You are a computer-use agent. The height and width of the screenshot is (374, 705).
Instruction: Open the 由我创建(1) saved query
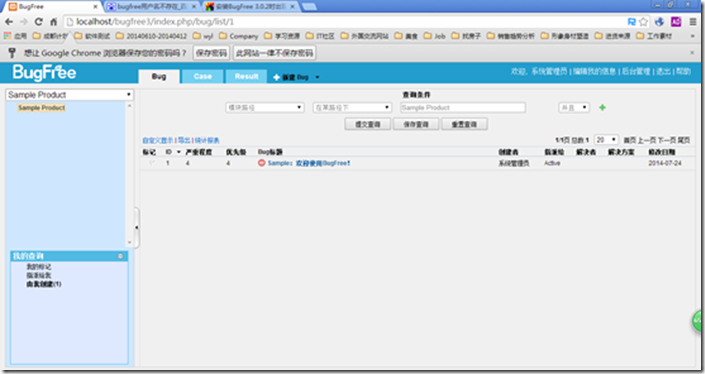click(44, 284)
